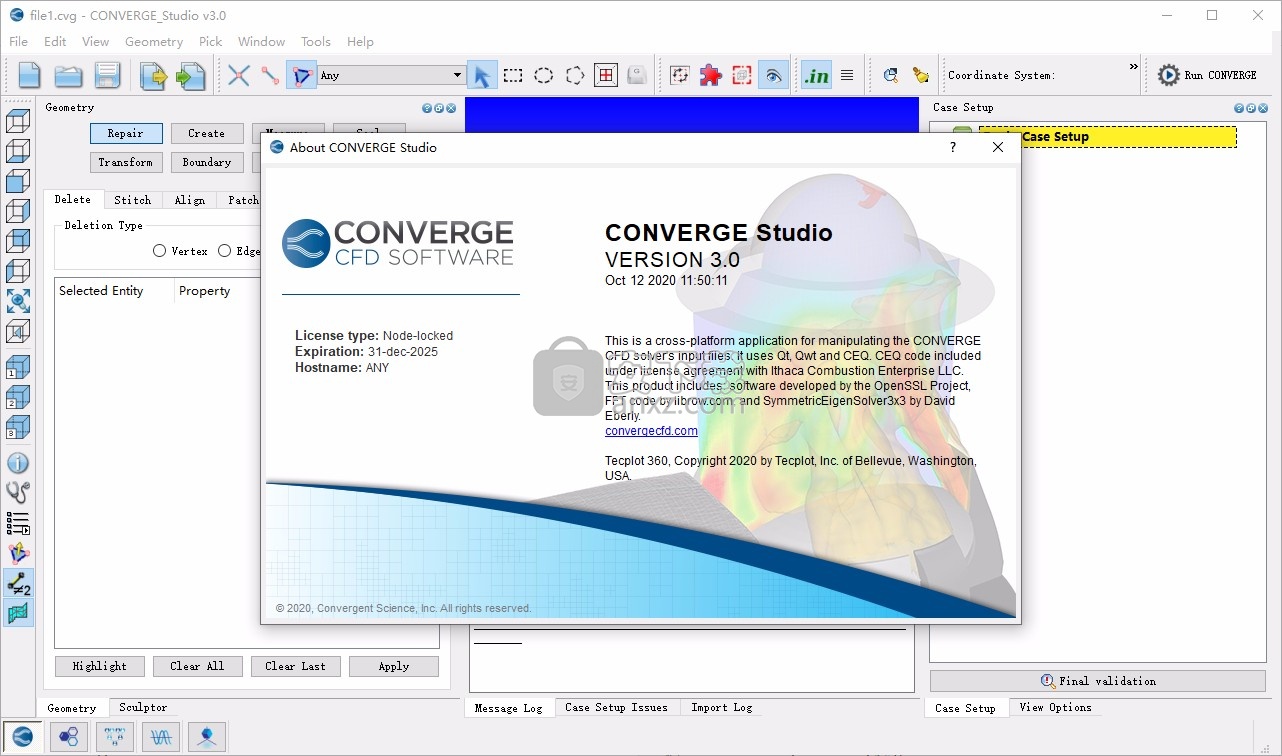Activate the cursor arrow selection tool
Viewport: 1282px width, 756px height.
482,75
